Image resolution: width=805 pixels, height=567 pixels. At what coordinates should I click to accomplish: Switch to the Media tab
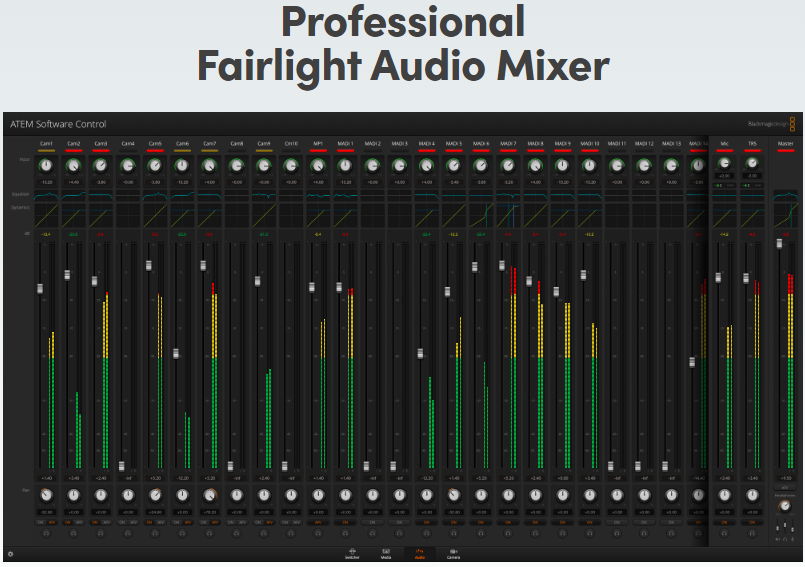point(386,554)
